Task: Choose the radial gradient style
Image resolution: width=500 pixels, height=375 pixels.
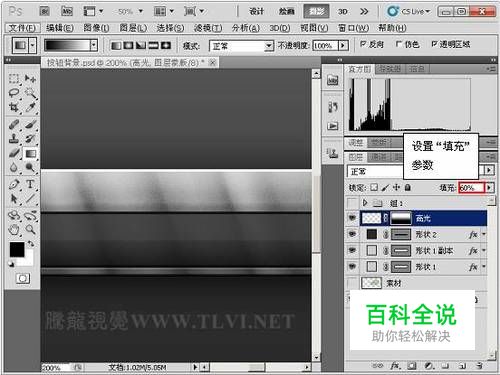Action: [128, 46]
